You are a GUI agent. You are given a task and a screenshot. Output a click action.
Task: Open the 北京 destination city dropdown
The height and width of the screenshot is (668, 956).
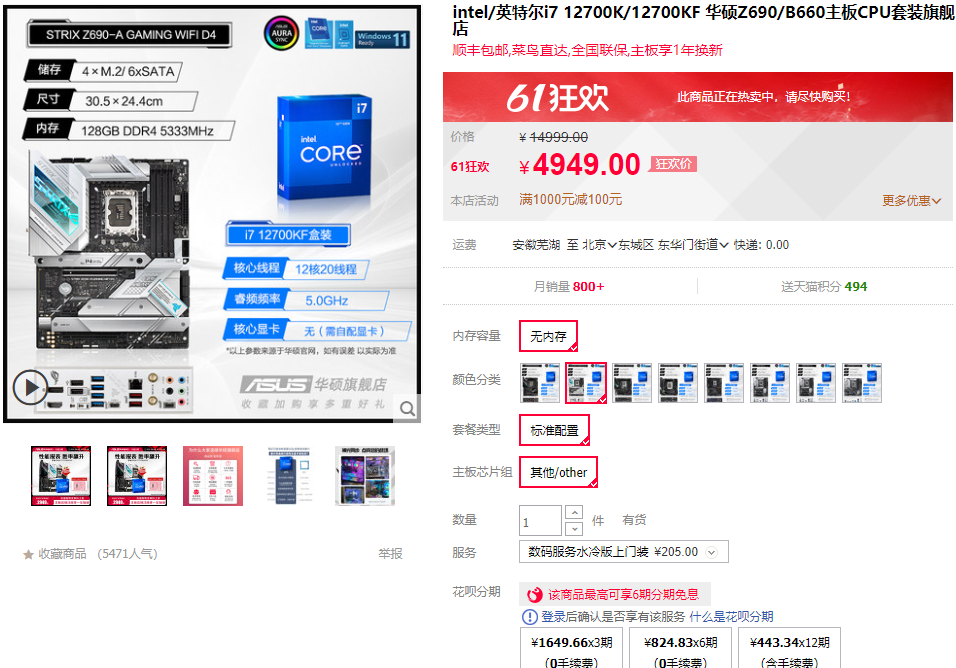click(x=599, y=245)
